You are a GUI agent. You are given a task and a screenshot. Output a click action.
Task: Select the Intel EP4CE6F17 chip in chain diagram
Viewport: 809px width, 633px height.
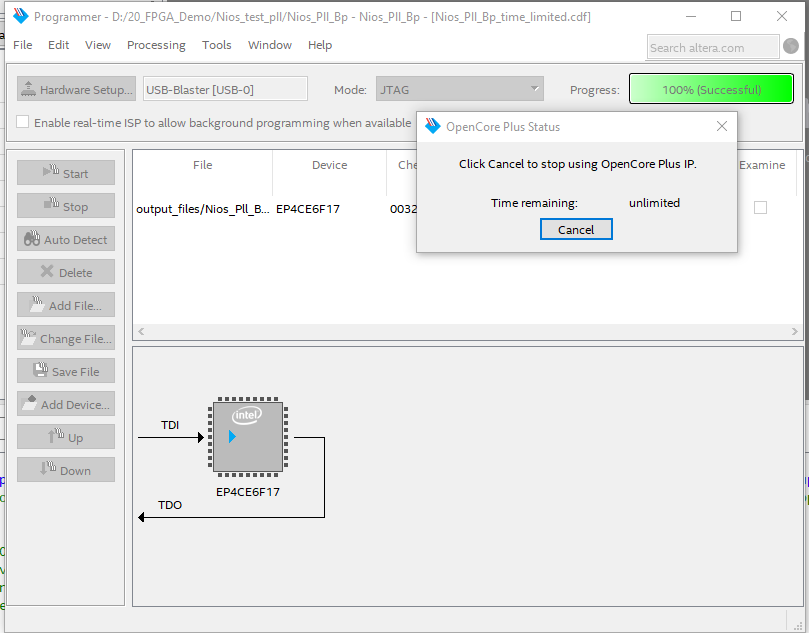248,437
